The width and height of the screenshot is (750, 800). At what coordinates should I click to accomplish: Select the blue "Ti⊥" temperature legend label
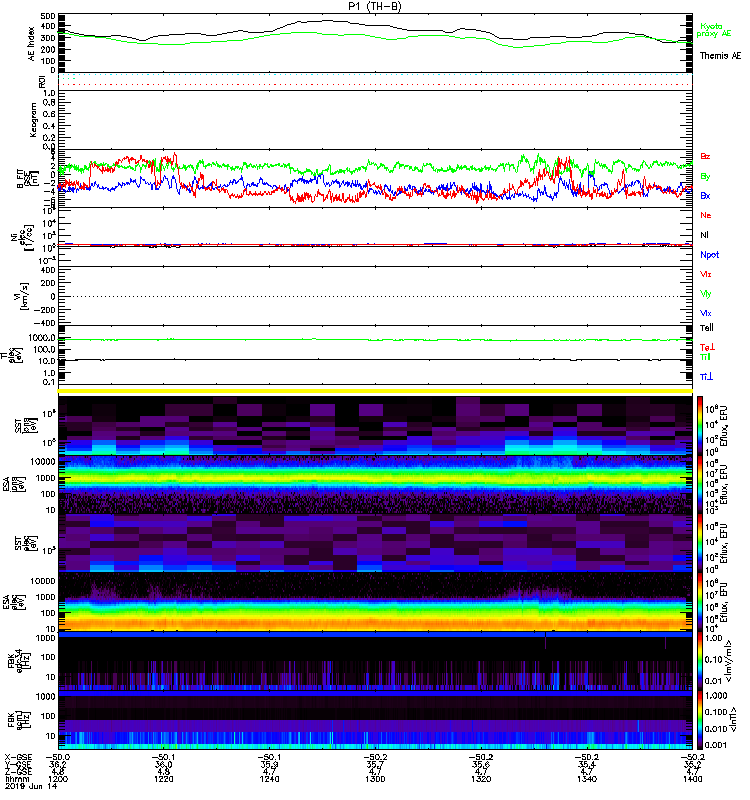tap(706, 377)
